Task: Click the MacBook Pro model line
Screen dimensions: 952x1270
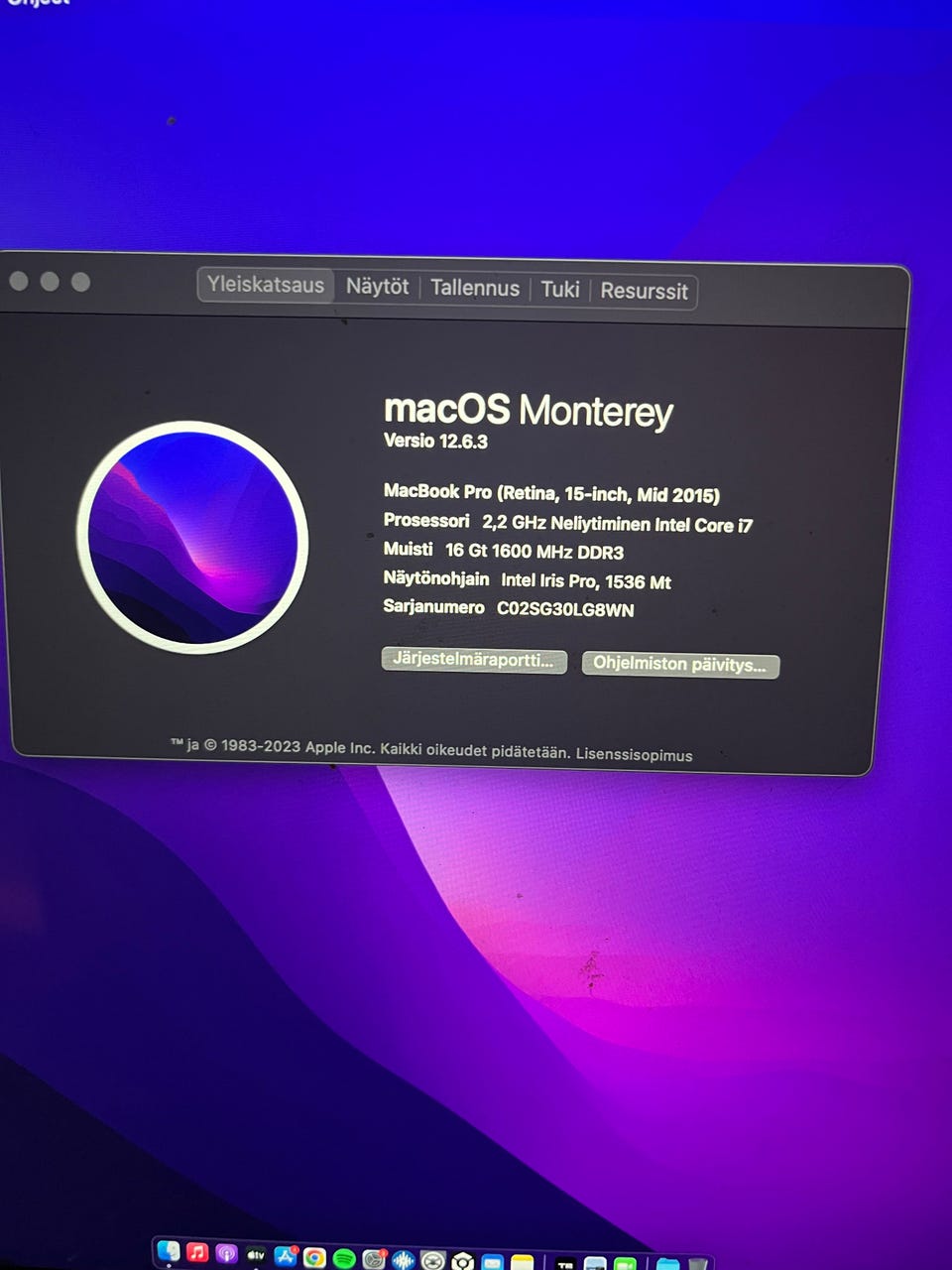Action: (x=551, y=493)
